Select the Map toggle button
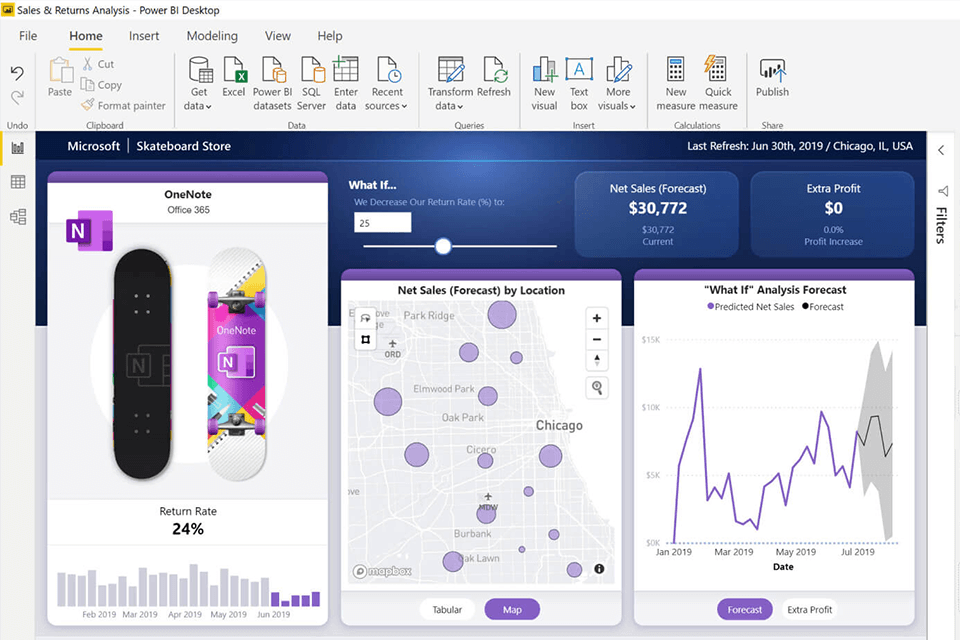 click(x=512, y=609)
